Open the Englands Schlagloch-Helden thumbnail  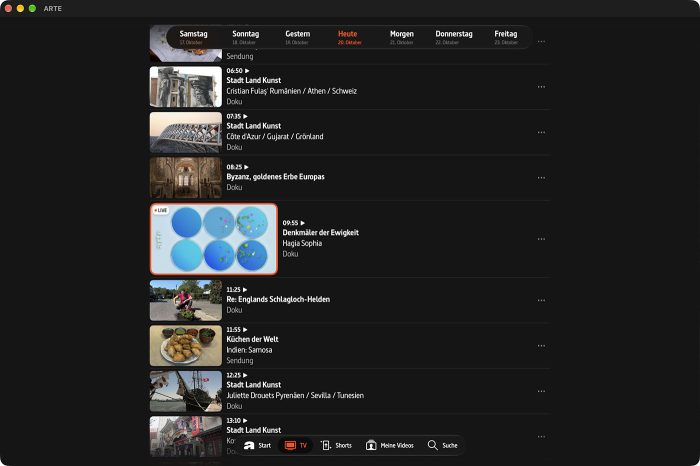point(186,300)
